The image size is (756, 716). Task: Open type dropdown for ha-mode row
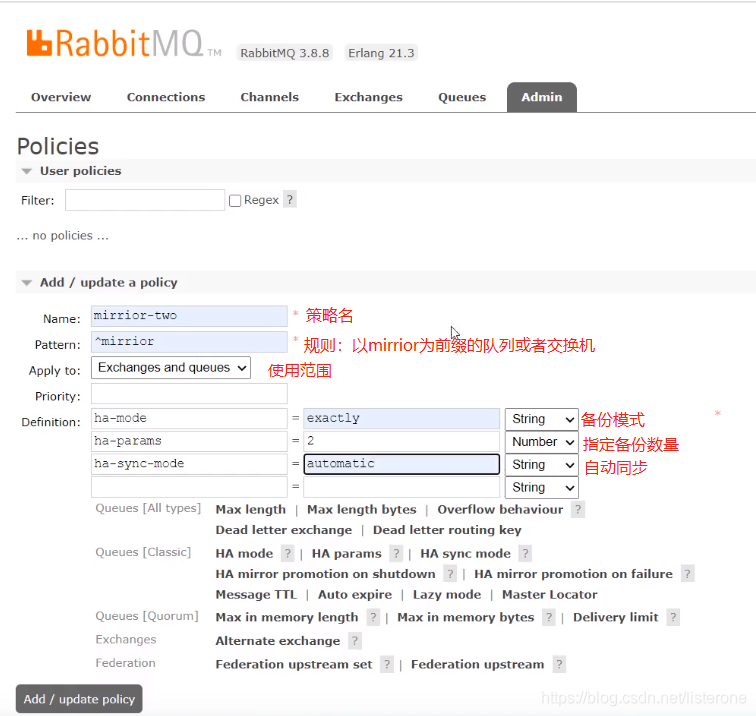(541, 419)
